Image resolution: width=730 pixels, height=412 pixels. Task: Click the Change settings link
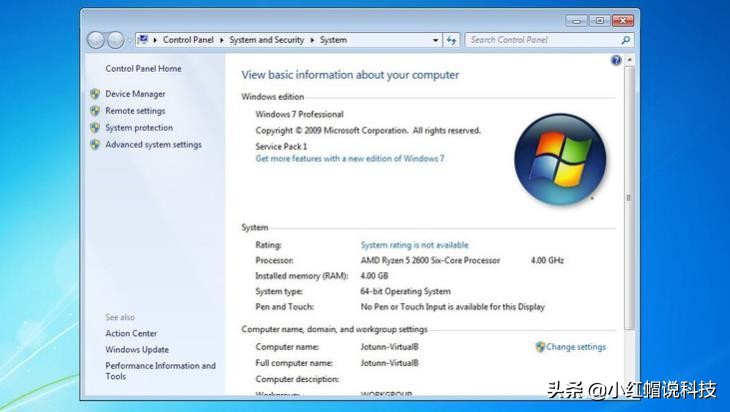pos(576,347)
